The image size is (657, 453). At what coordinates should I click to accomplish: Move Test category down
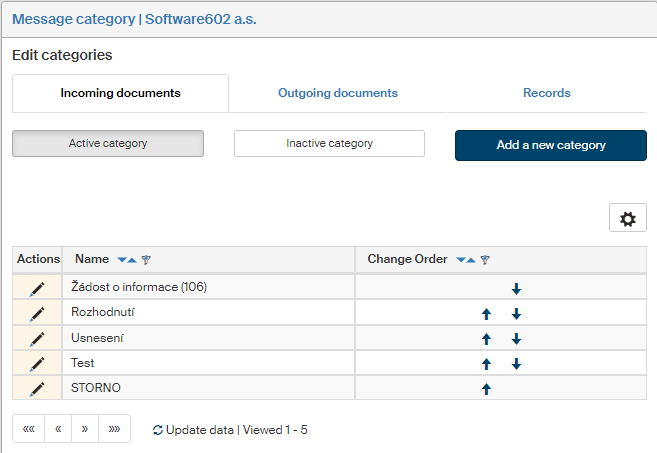point(516,364)
